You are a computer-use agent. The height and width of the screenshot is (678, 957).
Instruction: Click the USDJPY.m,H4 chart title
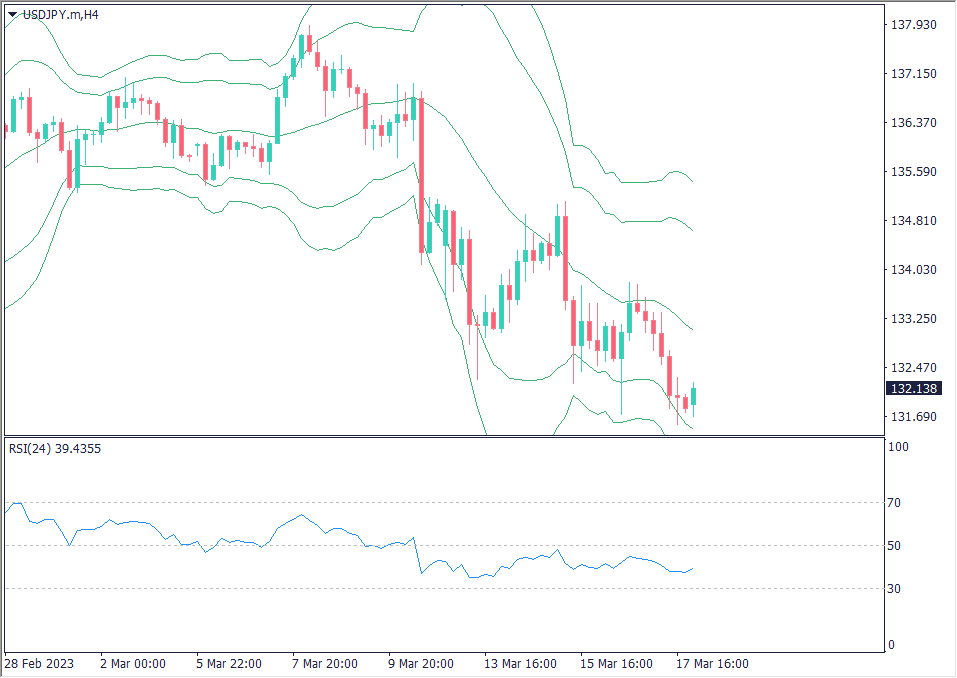tap(60, 14)
